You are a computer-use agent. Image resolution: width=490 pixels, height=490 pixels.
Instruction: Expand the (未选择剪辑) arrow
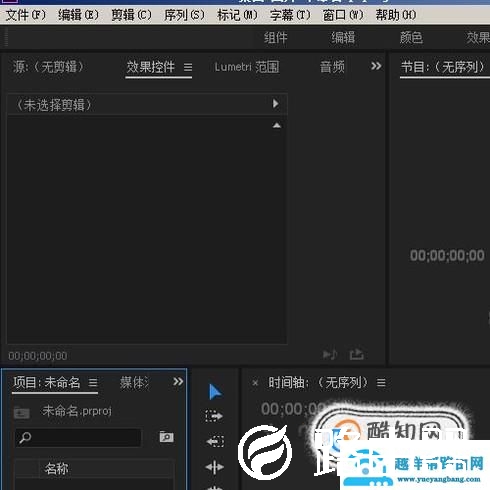275,104
